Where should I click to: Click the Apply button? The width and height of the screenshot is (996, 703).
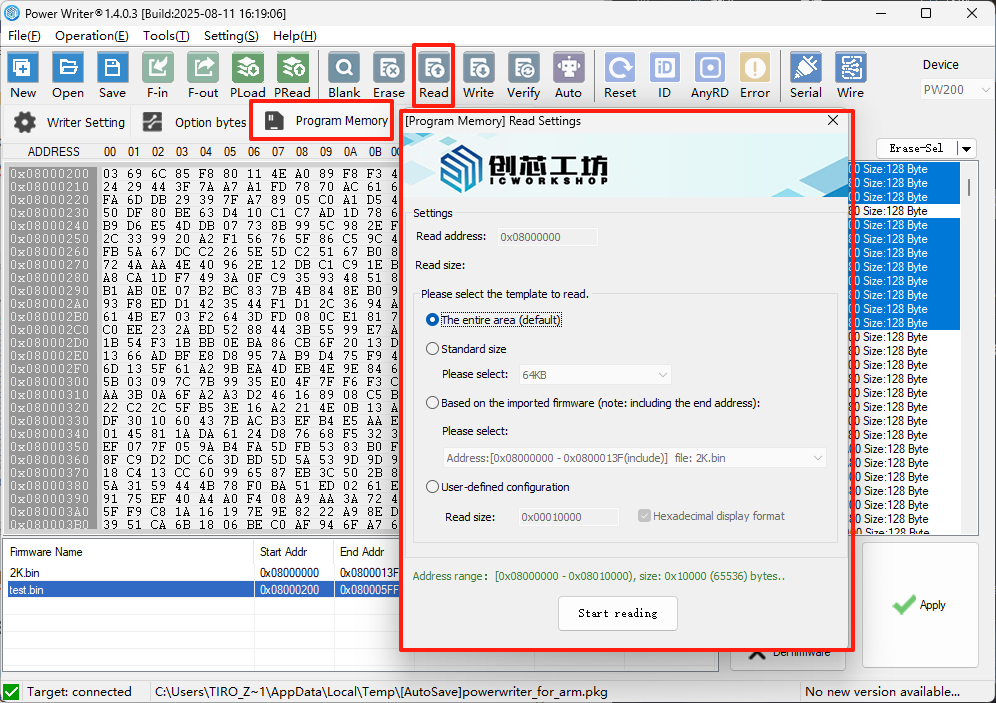pyautogui.click(x=919, y=605)
